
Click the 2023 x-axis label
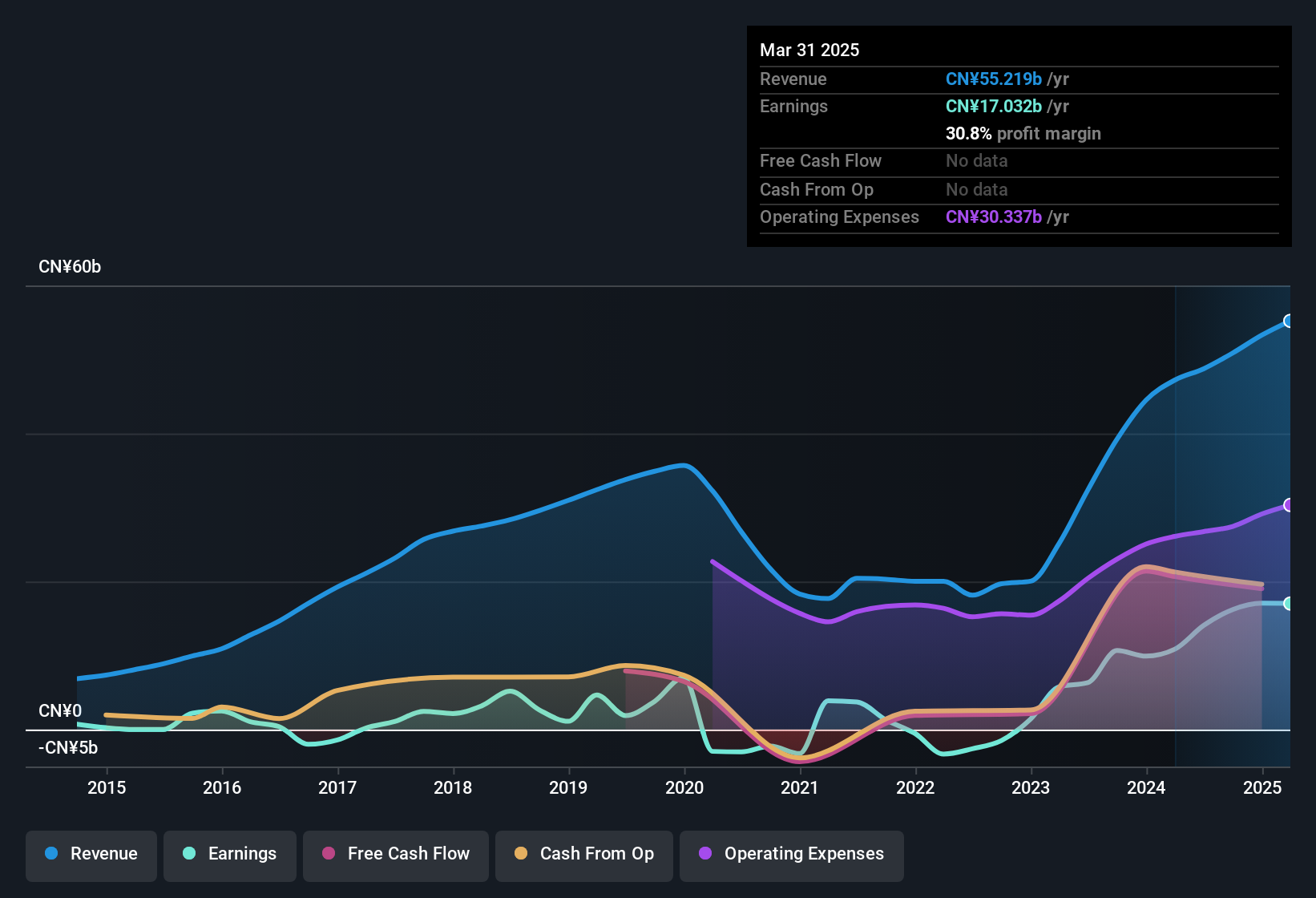pos(1031,787)
